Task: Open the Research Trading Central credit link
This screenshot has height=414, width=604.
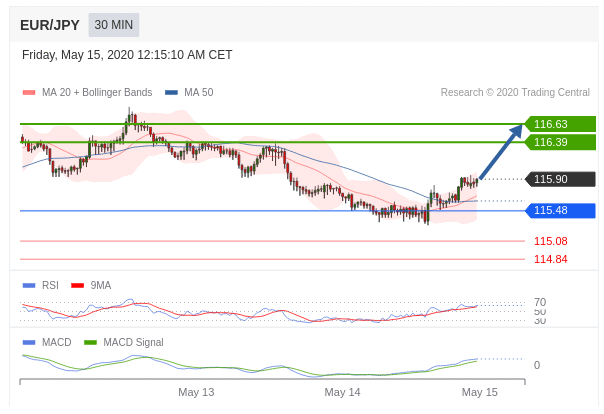Action: [515, 93]
